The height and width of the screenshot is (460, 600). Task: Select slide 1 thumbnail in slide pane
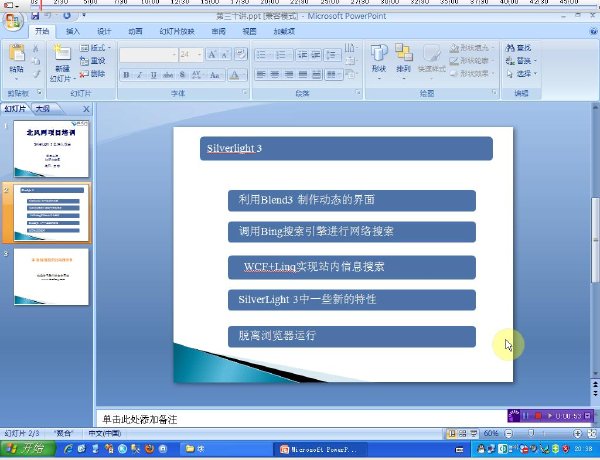(x=51, y=149)
